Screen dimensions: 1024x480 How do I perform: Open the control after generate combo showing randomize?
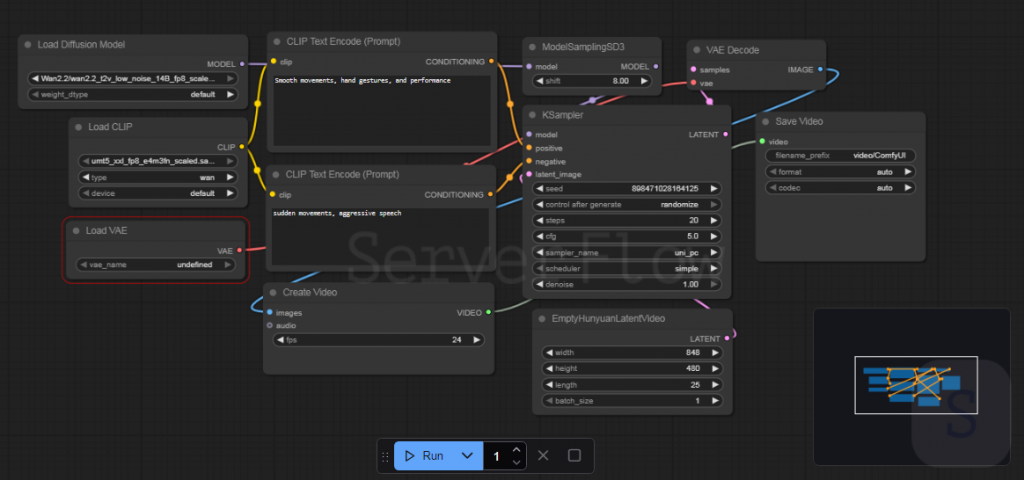[x=627, y=204]
